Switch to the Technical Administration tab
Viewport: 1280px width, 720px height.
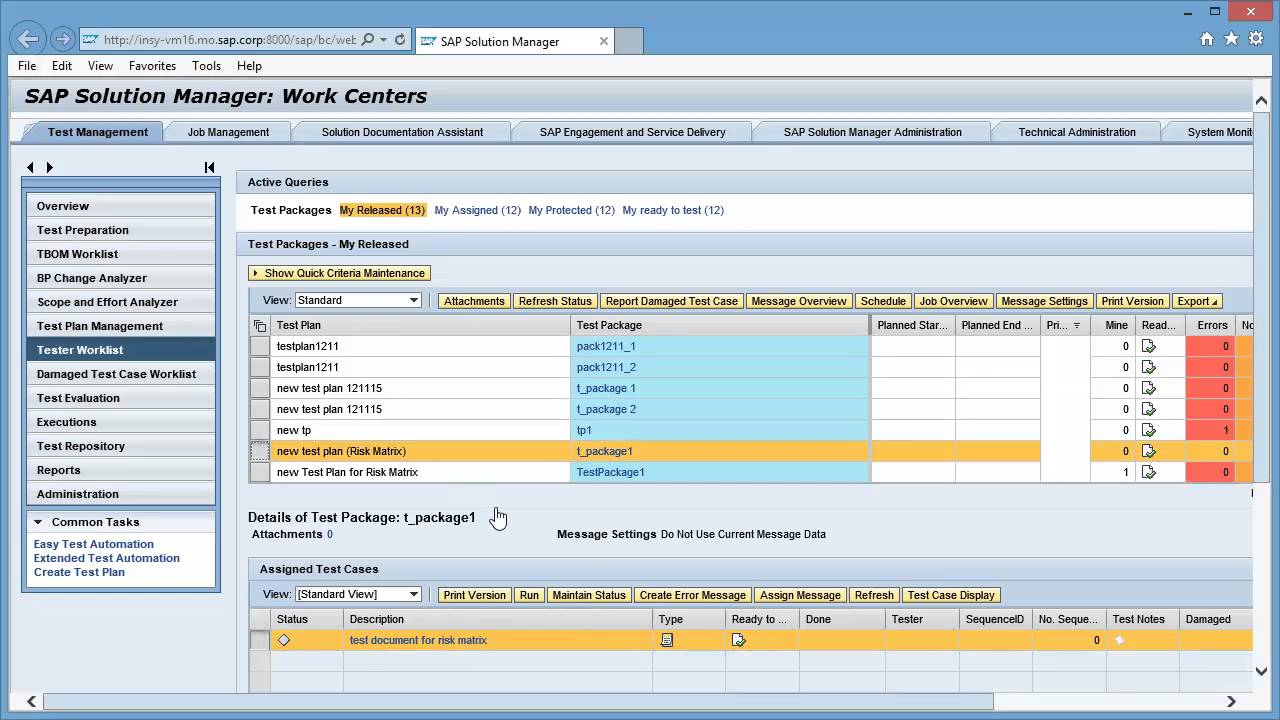point(1077,132)
